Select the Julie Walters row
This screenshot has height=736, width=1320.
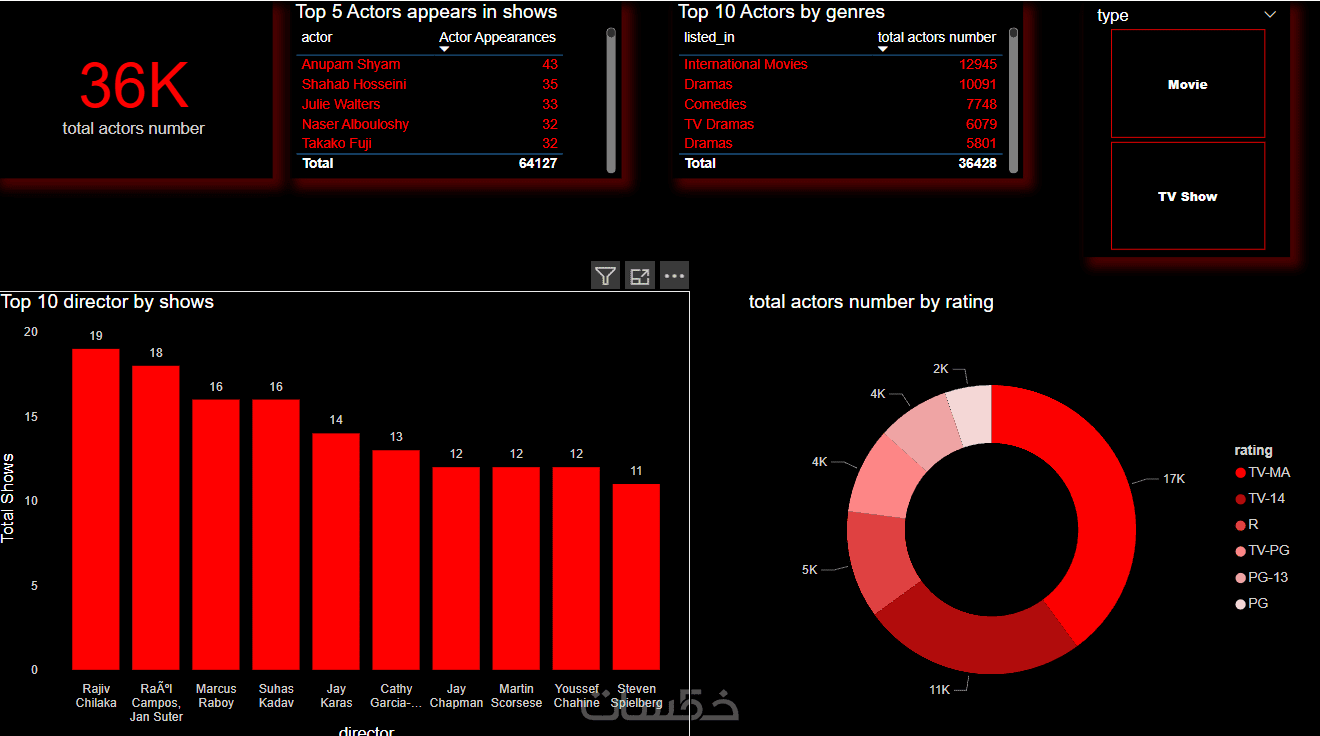pyautogui.click(x=430, y=104)
